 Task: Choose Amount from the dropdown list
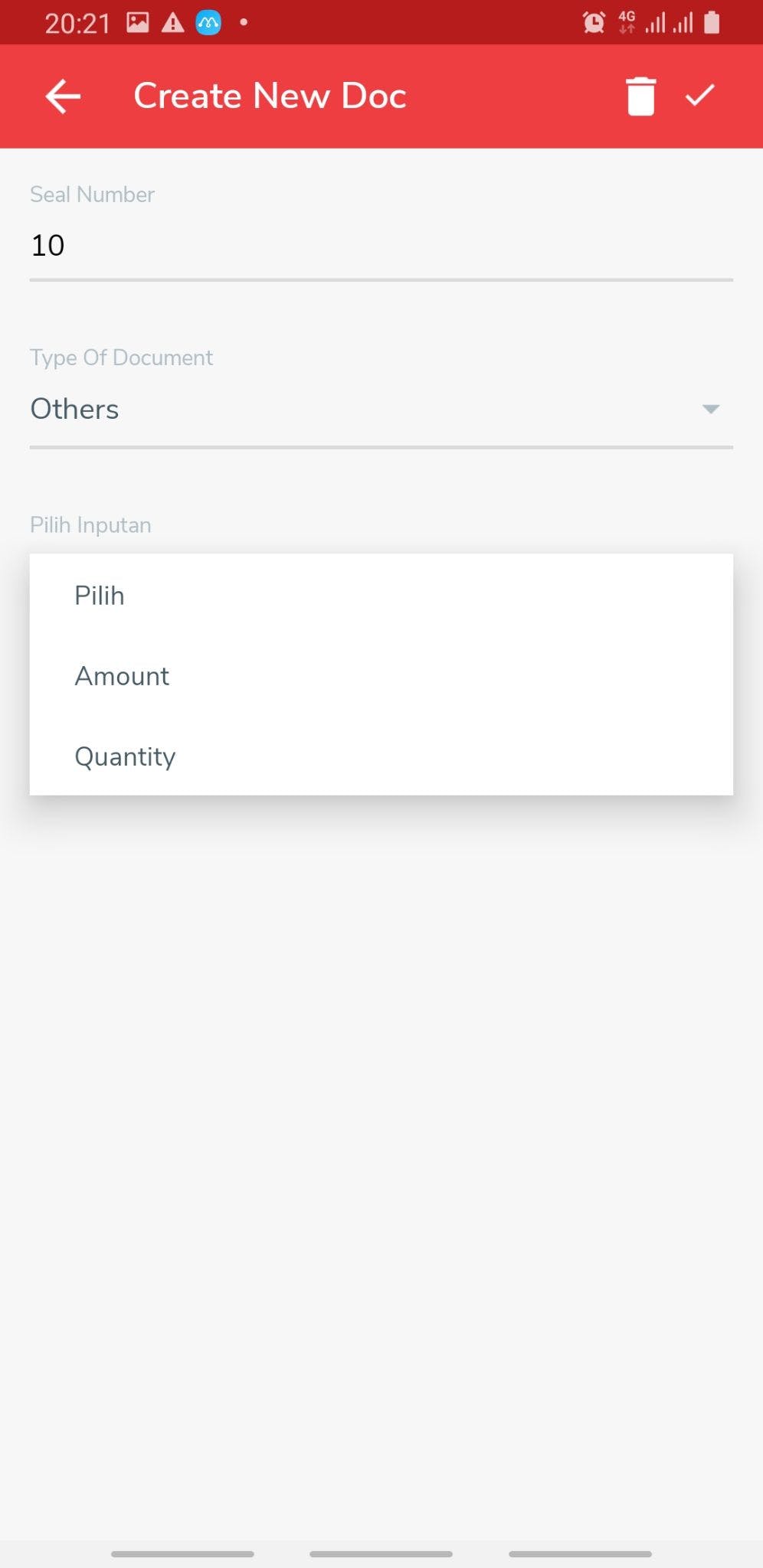(x=122, y=676)
